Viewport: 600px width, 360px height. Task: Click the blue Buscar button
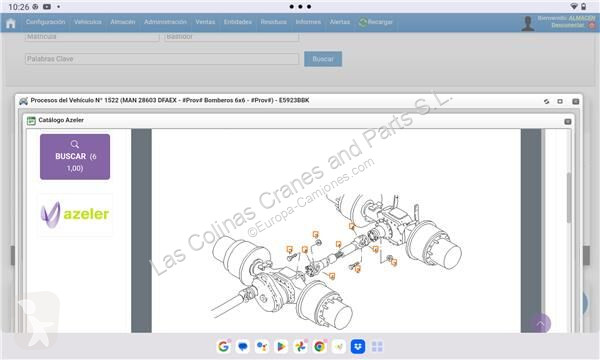click(323, 59)
